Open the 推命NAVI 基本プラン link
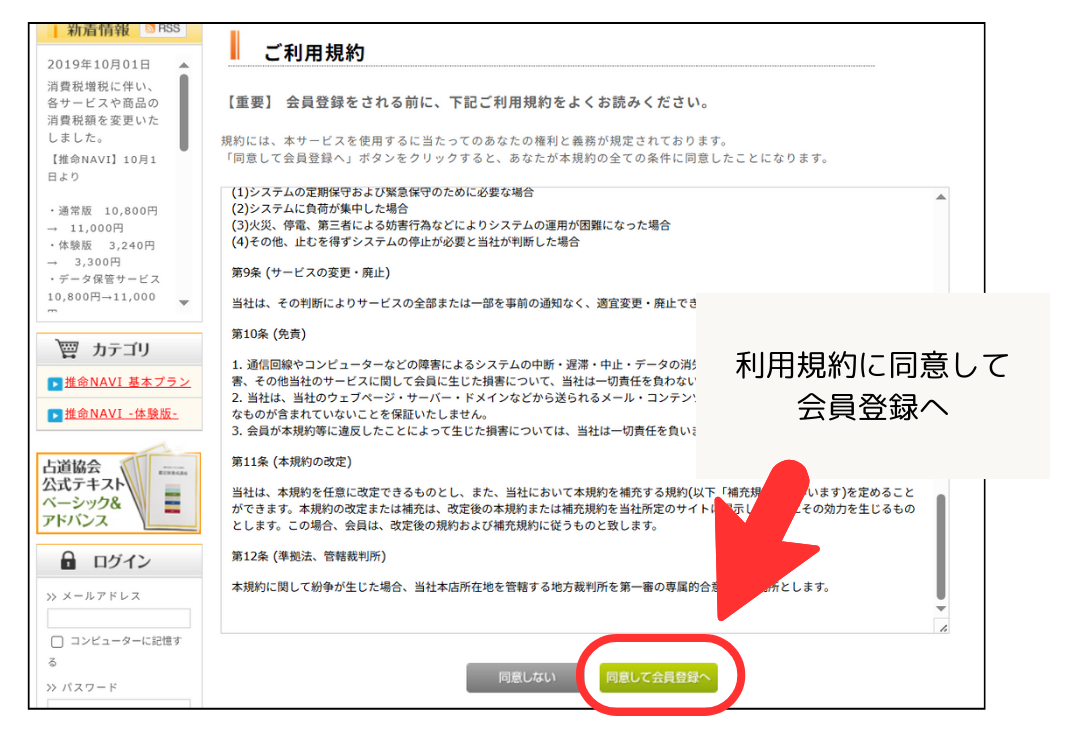Screen dimensions: 1080x737 click(x=127, y=383)
